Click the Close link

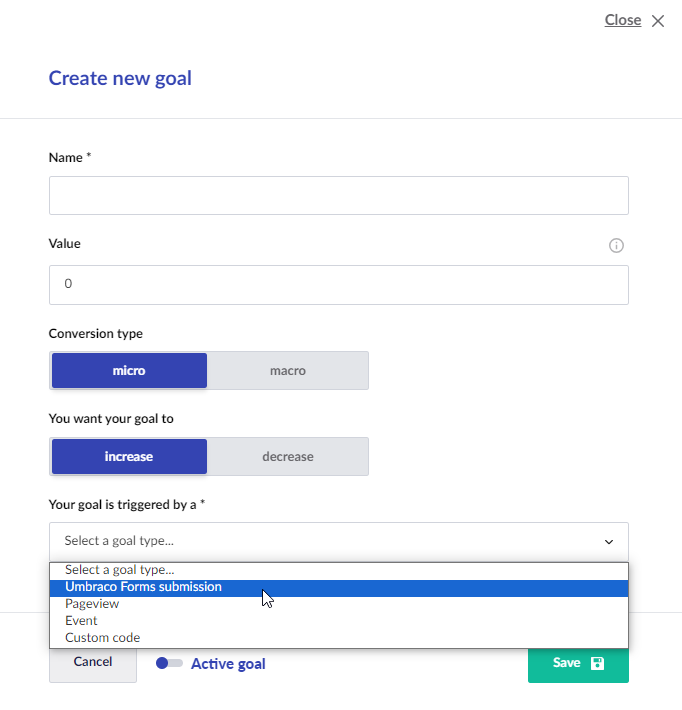622,20
